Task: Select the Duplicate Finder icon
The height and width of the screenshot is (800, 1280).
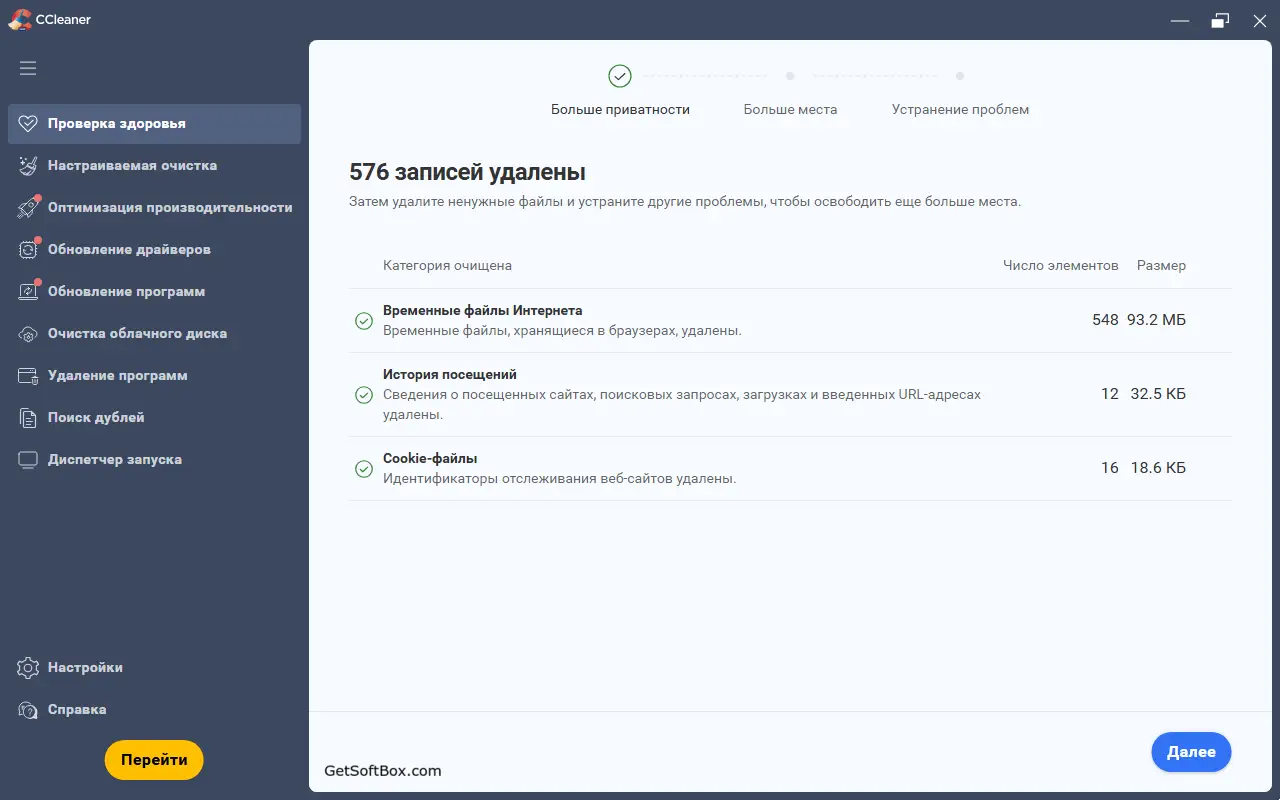Action: pyautogui.click(x=28, y=418)
